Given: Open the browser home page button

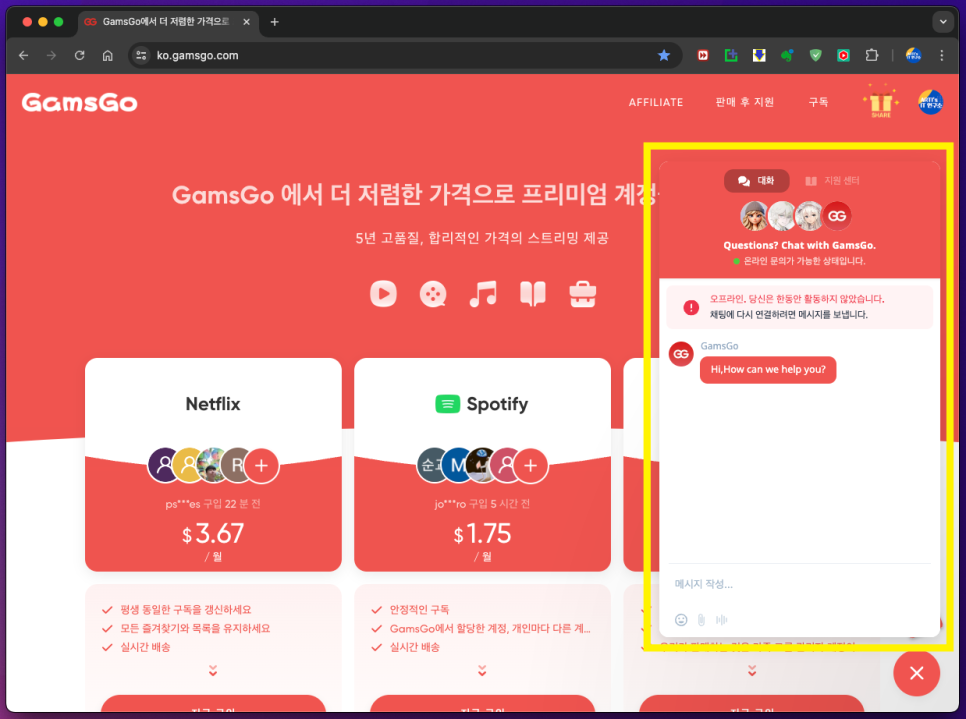Looking at the screenshot, I should coord(107,55).
